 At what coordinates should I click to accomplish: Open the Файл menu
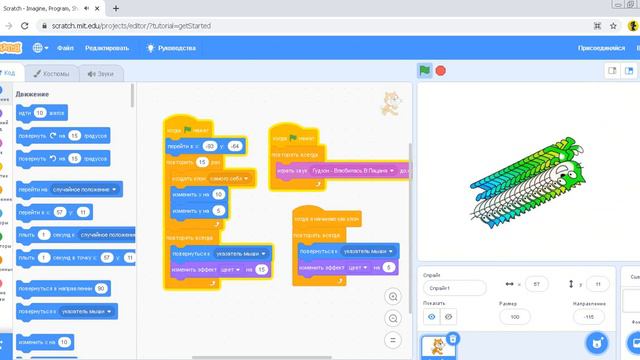pos(65,48)
